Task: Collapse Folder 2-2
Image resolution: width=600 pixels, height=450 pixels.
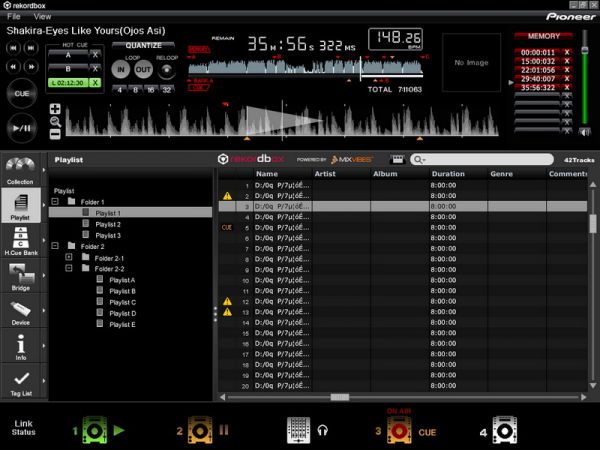Action: click(69, 268)
